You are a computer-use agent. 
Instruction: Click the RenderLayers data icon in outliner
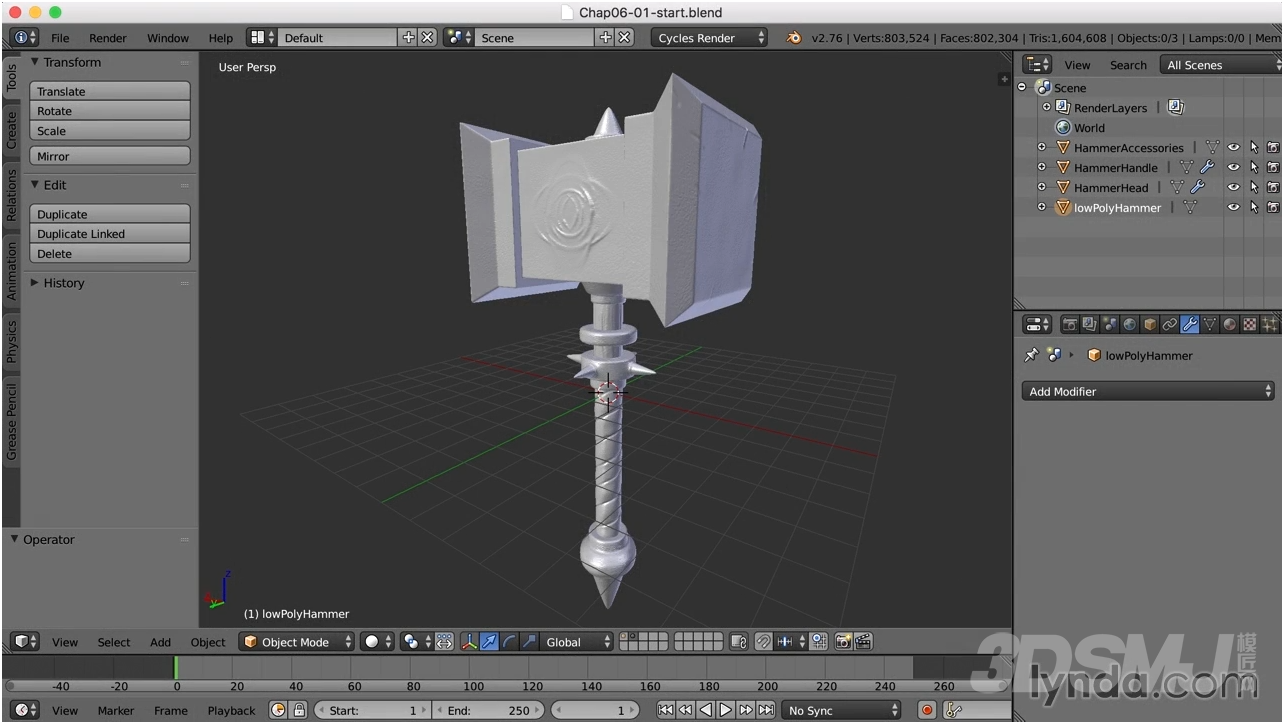click(1176, 107)
